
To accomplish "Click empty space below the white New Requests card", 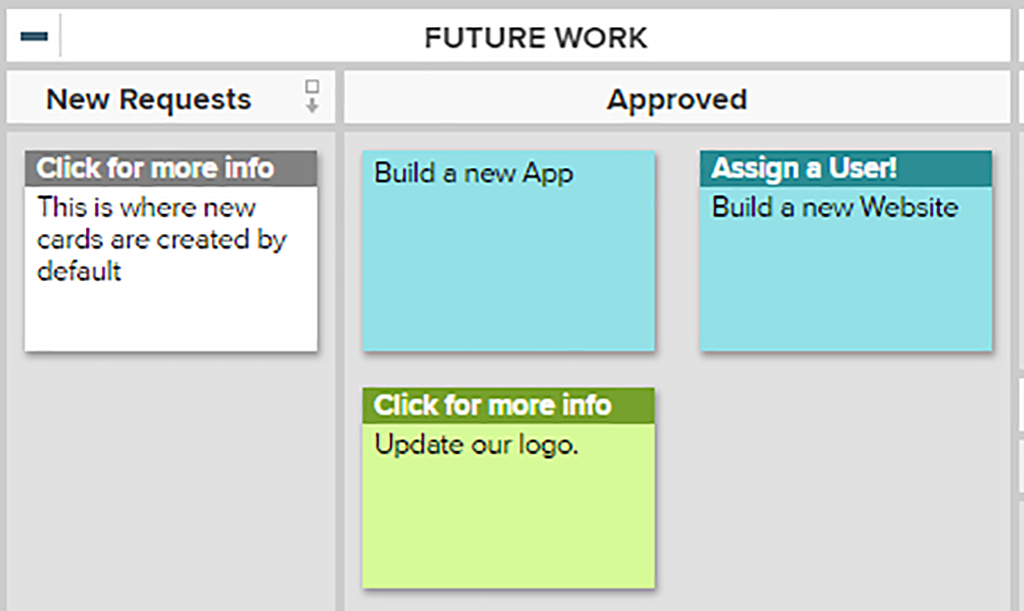I will [170, 470].
